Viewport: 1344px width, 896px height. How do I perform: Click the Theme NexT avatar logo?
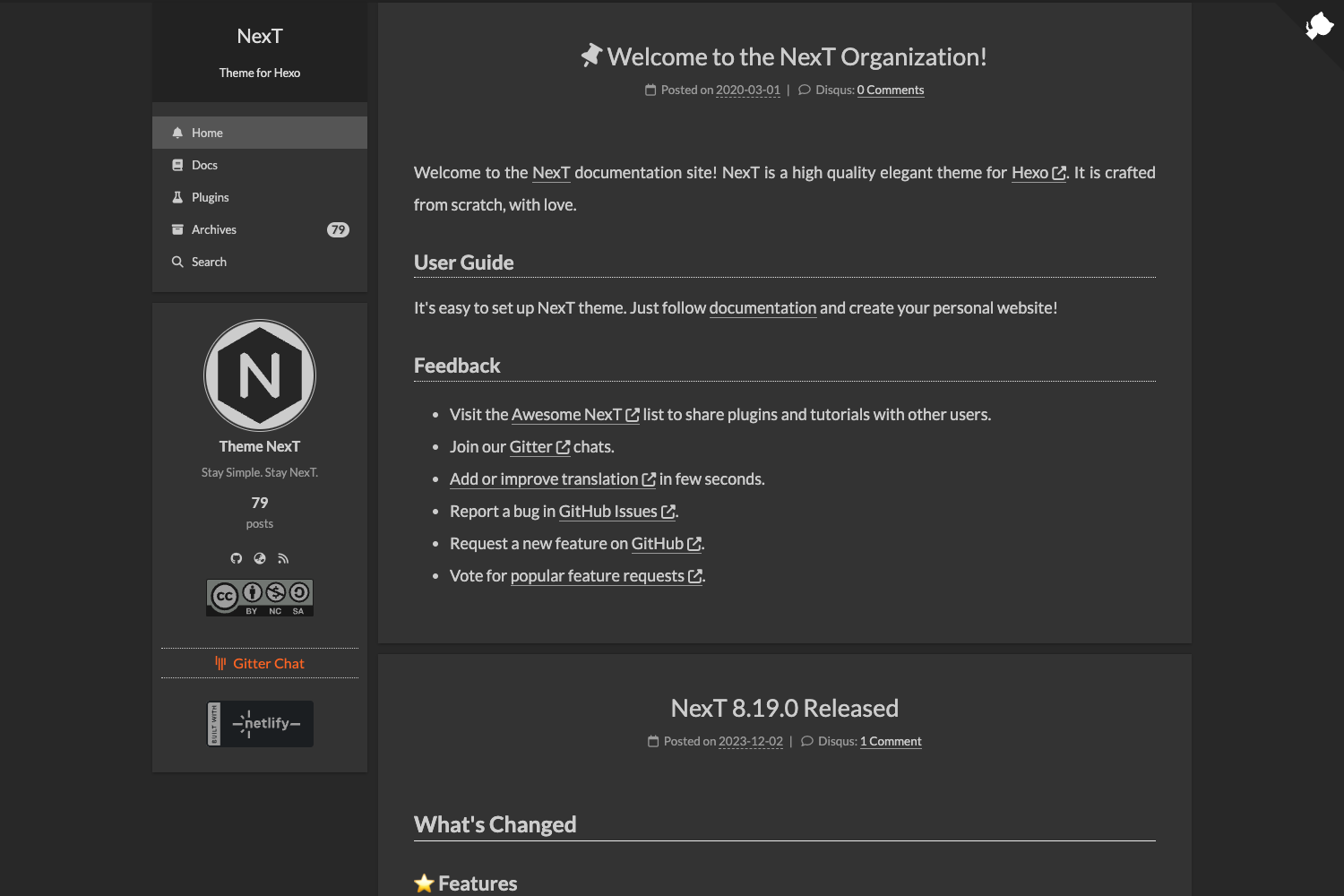click(x=260, y=375)
